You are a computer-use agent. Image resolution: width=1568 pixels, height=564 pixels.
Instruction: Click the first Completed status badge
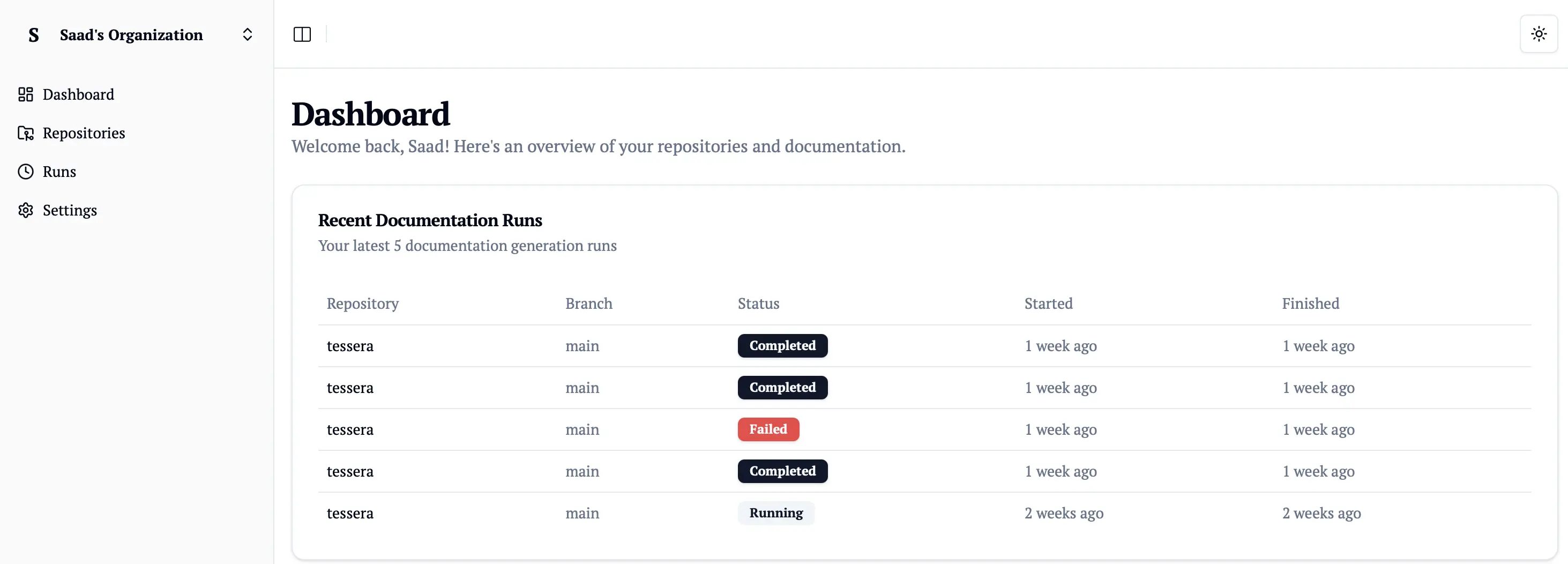coord(782,346)
